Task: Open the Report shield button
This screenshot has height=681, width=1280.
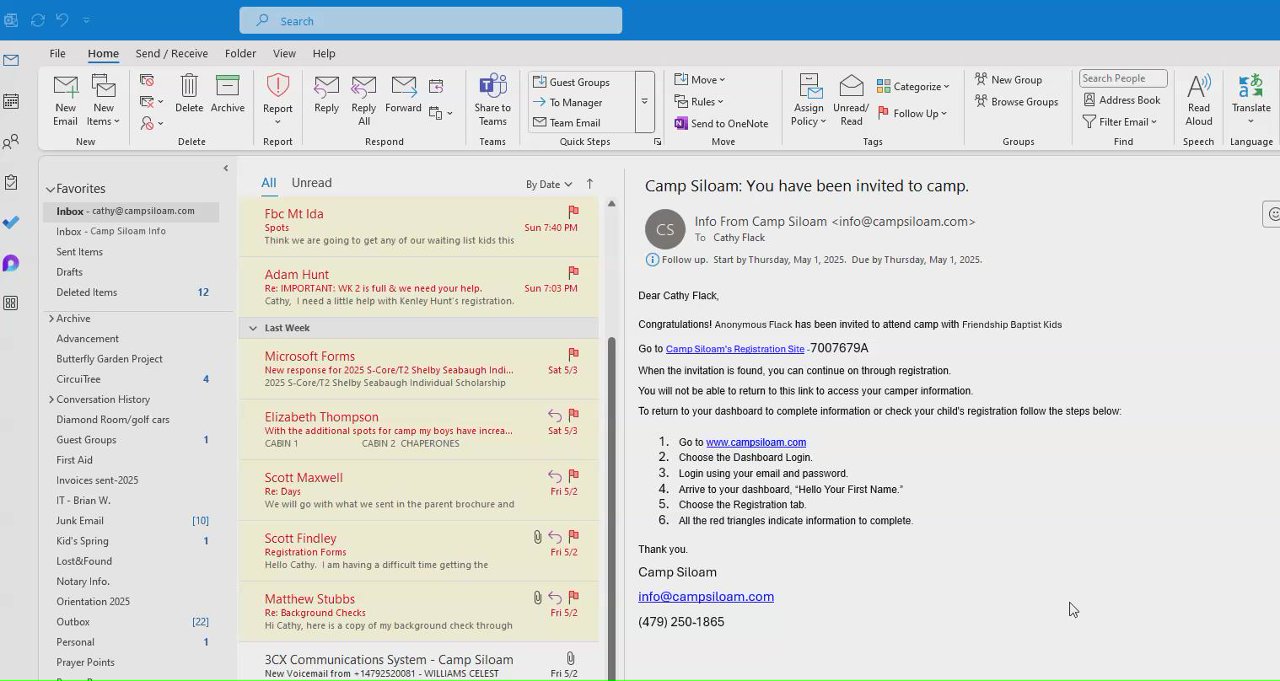Action: 278,100
